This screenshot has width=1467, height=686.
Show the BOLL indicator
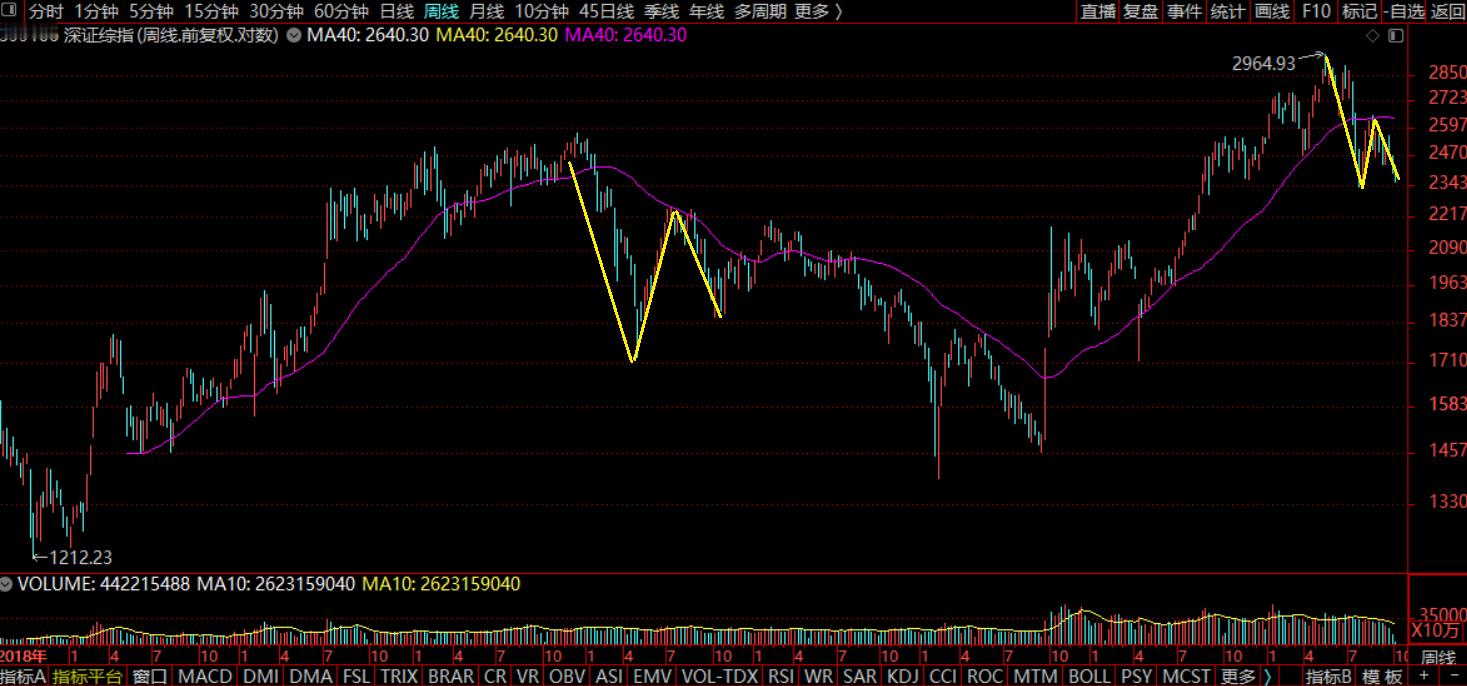[1089, 676]
